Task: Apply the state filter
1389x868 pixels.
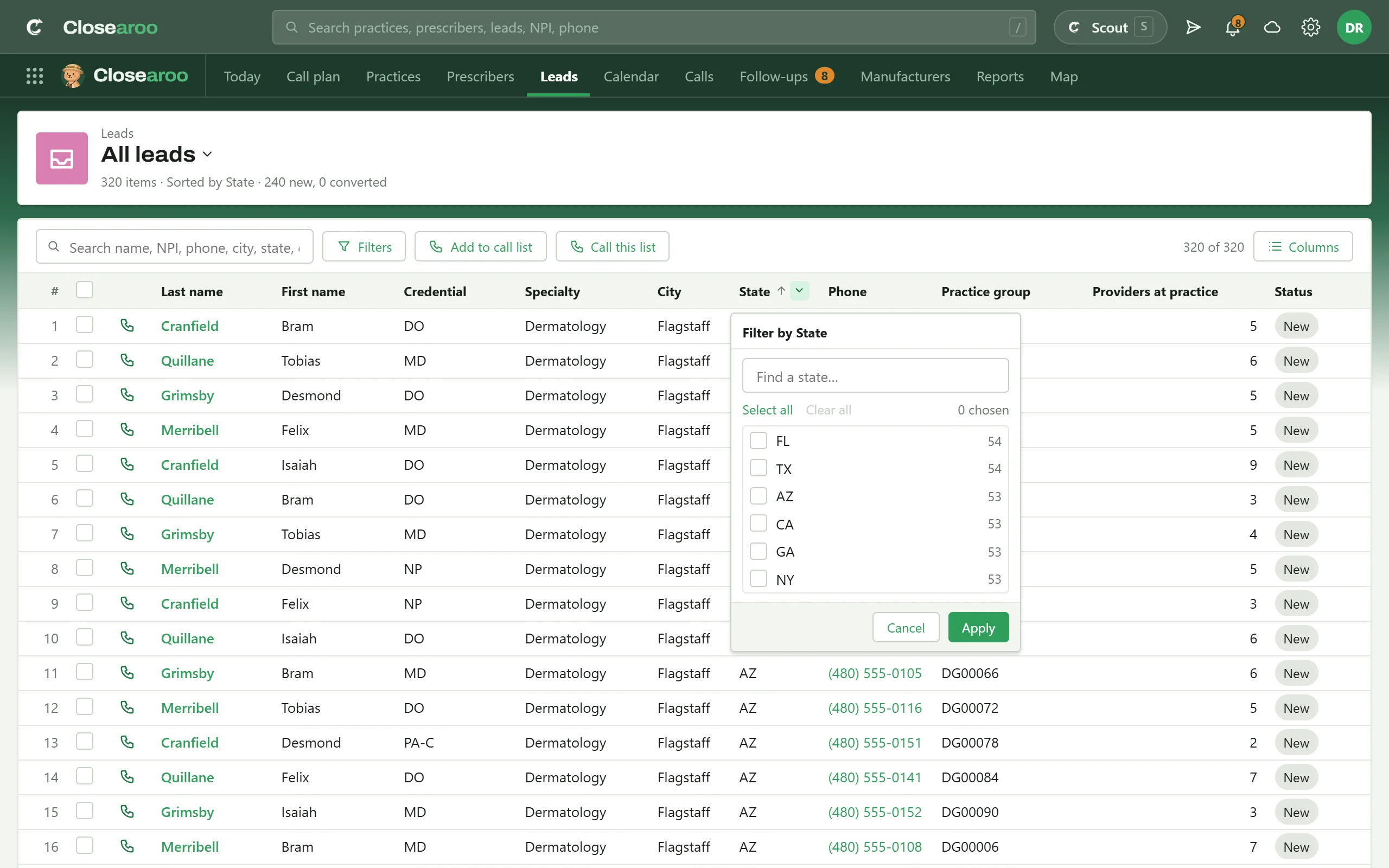Action: [x=978, y=628]
